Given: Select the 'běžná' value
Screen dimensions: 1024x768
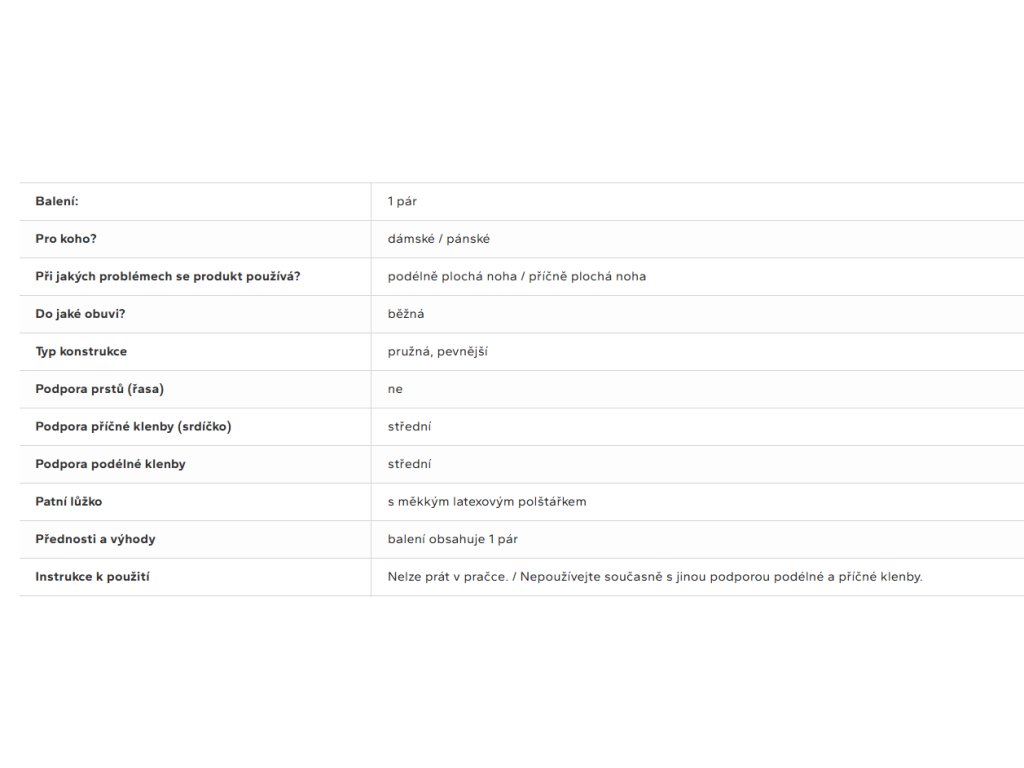Looking at the screenshot, I should pos(406,314).
